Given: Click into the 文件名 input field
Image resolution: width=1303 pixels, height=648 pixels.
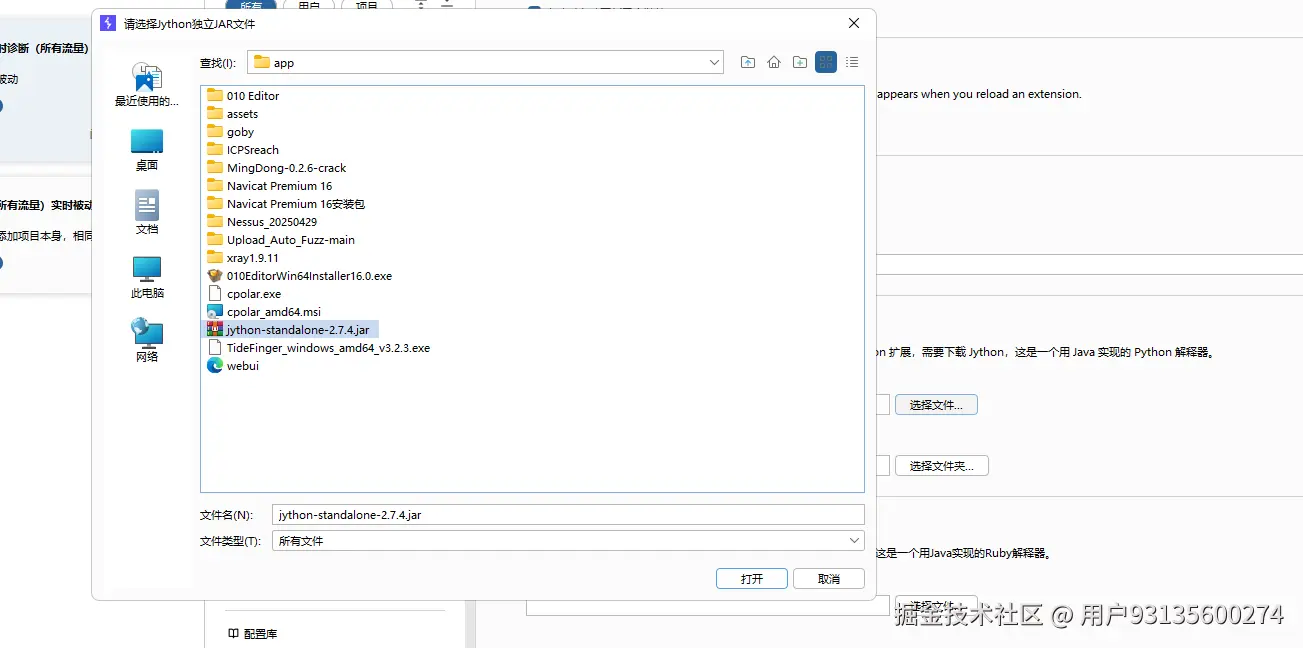Looking at the screenshot, I should click(x=568, y=514).
